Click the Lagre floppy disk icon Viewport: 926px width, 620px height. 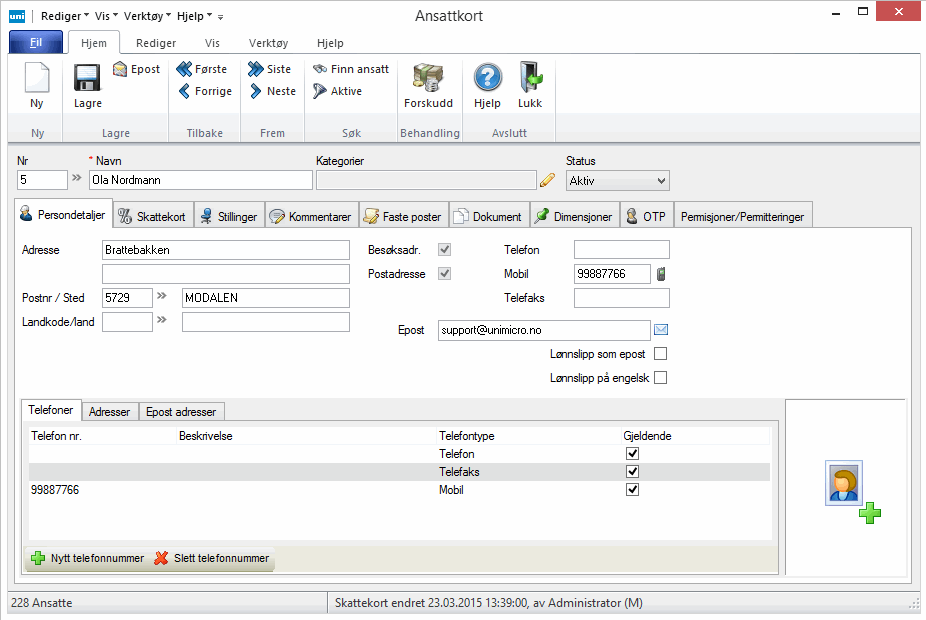tap(87, 79)
